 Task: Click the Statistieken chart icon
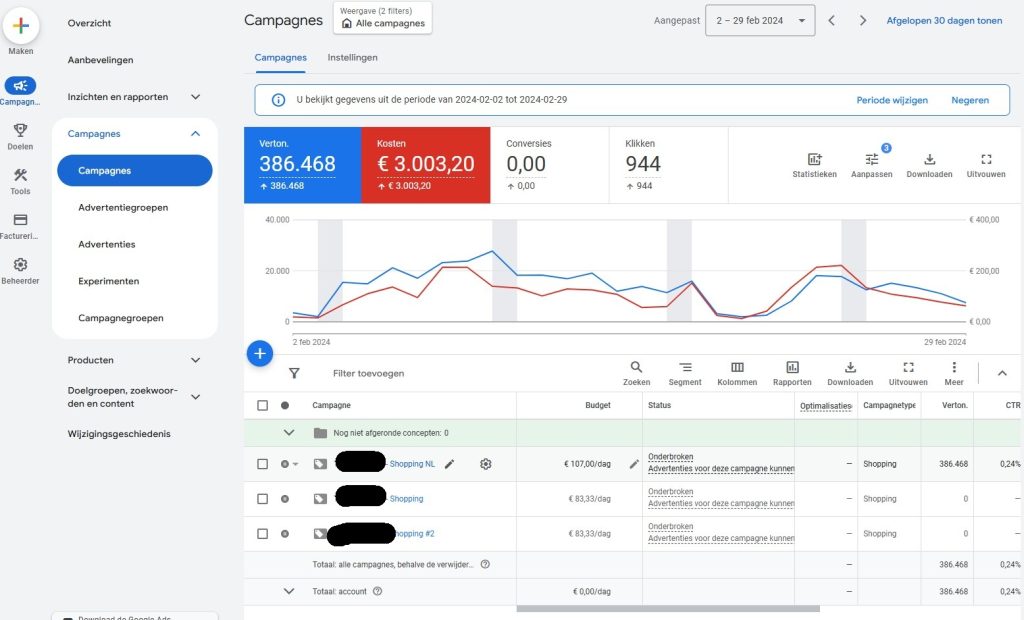pos(814,159)
